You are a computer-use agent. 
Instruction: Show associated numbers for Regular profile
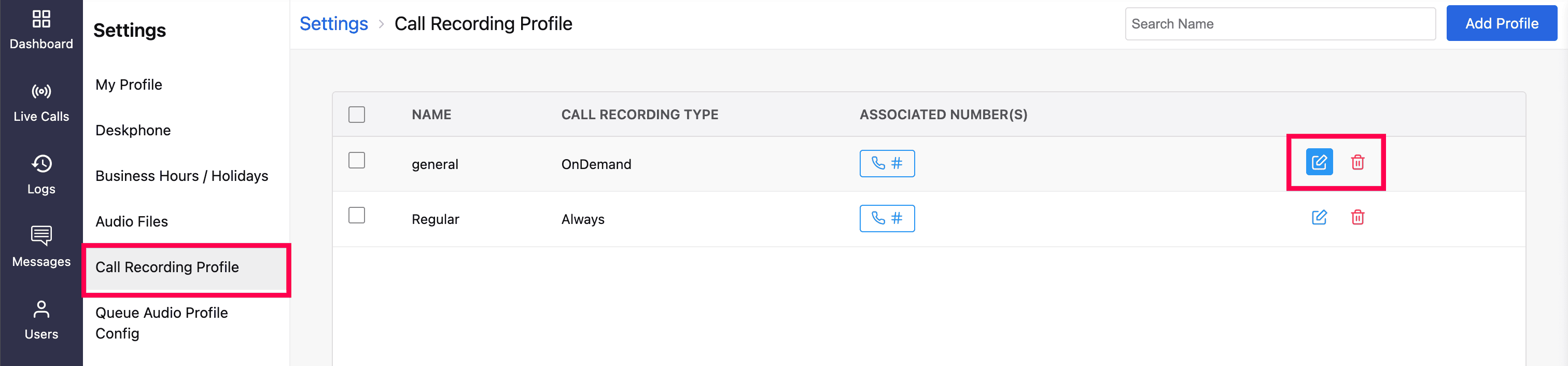(x=886, y=218)
